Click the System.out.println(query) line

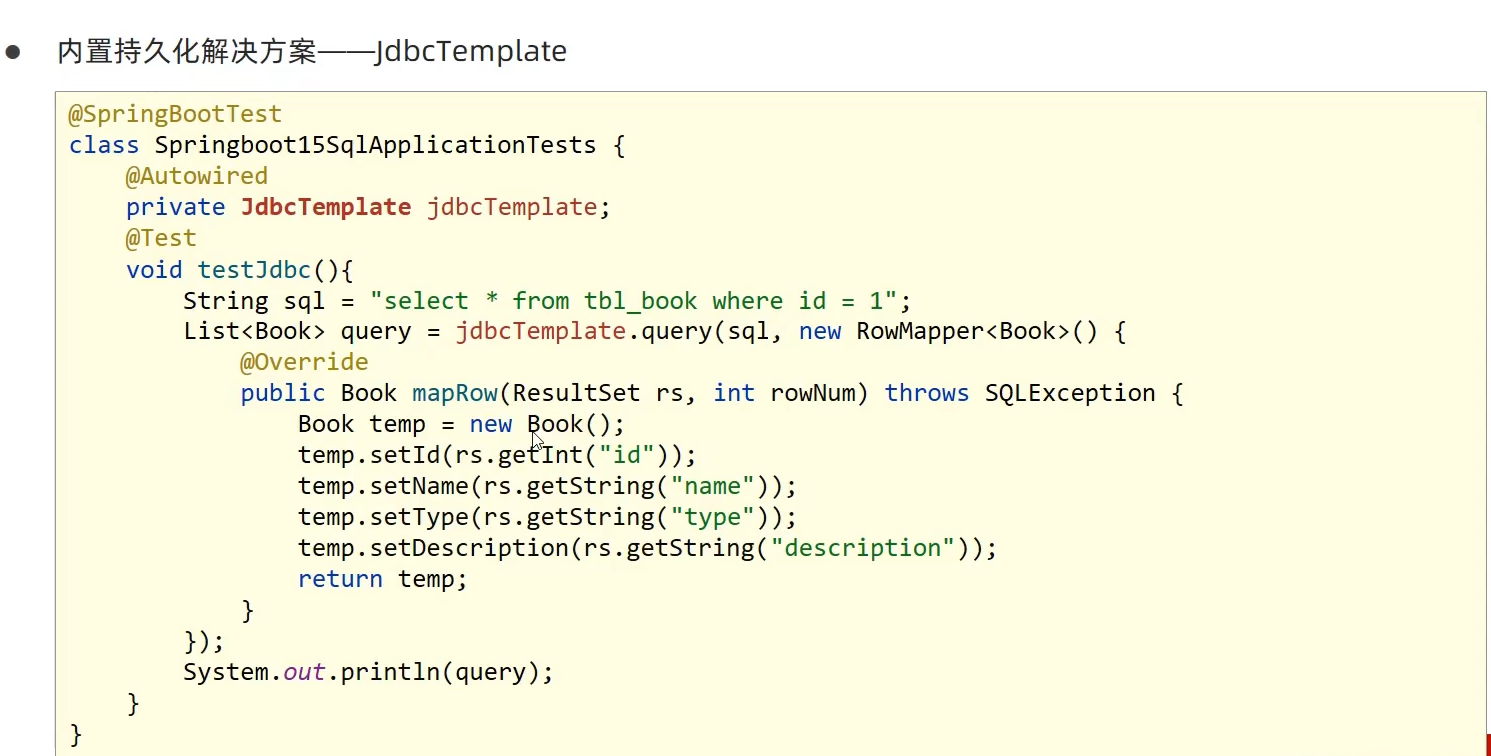(x=368, y=672)
